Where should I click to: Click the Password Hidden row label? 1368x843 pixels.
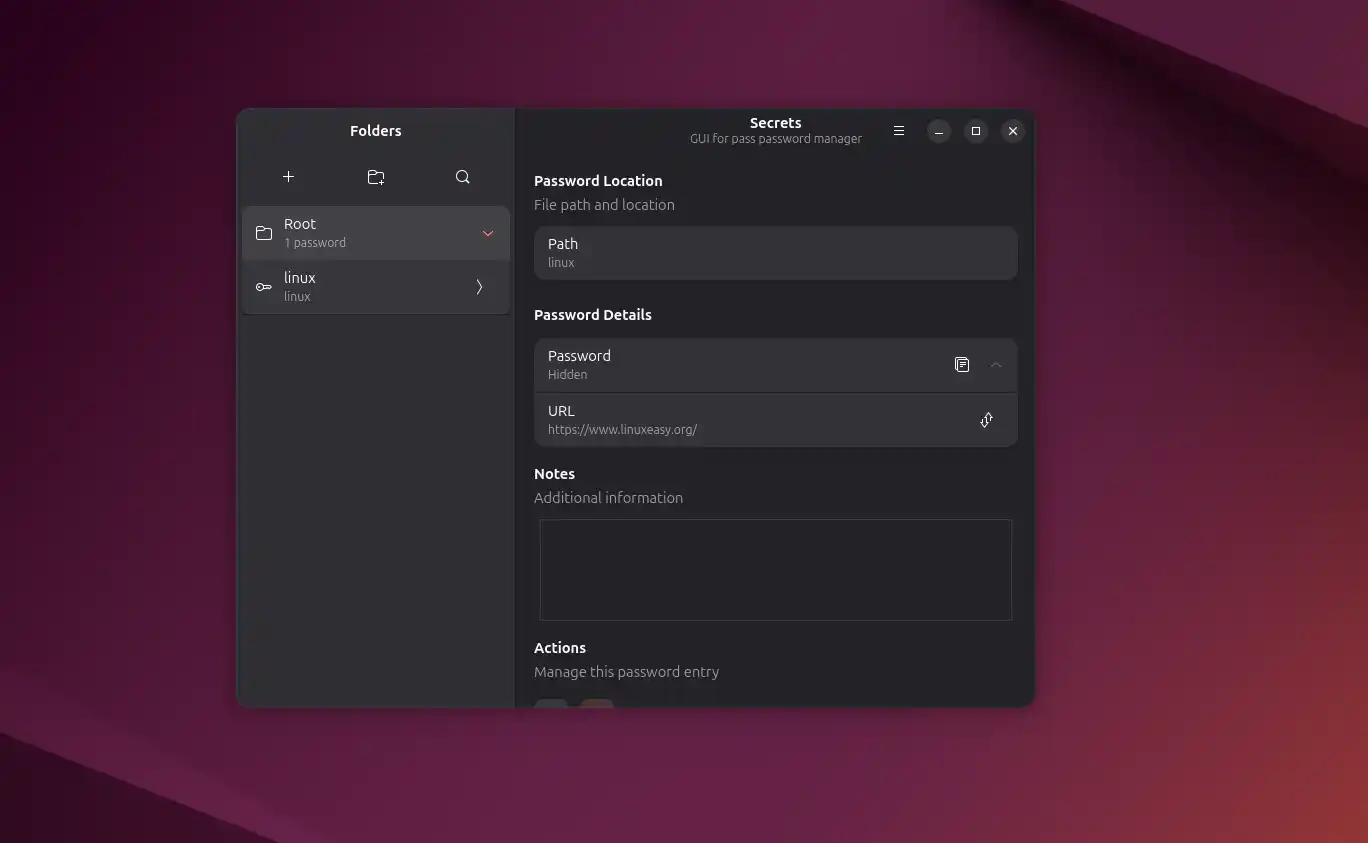(579, 364)
